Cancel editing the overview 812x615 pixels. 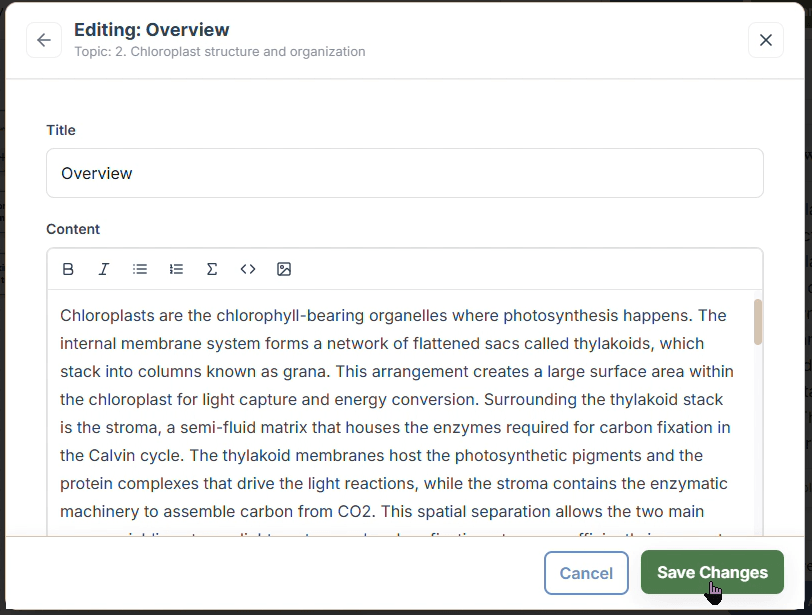[586, 573]
